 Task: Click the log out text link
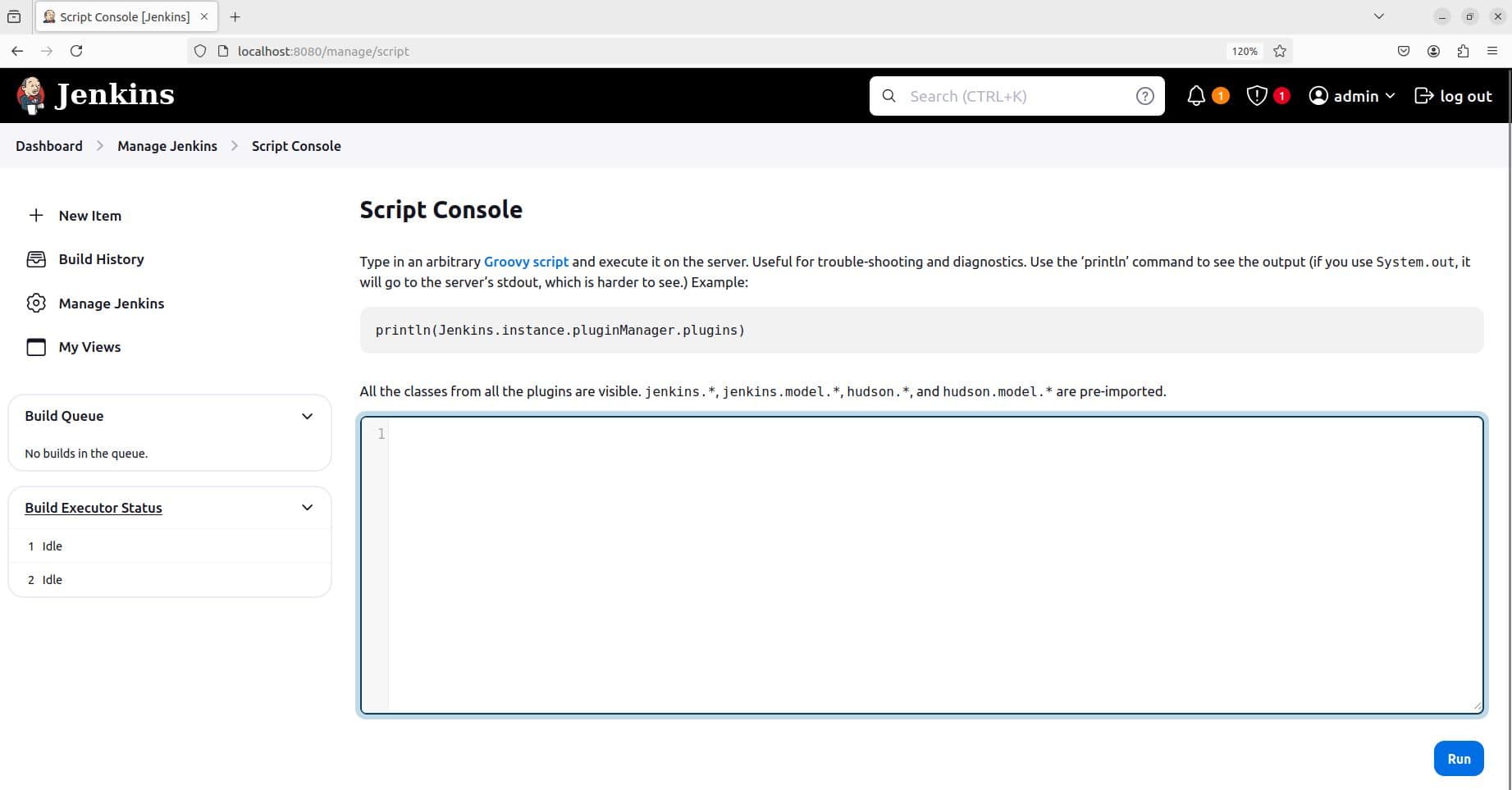click(x=1466, y=96)
